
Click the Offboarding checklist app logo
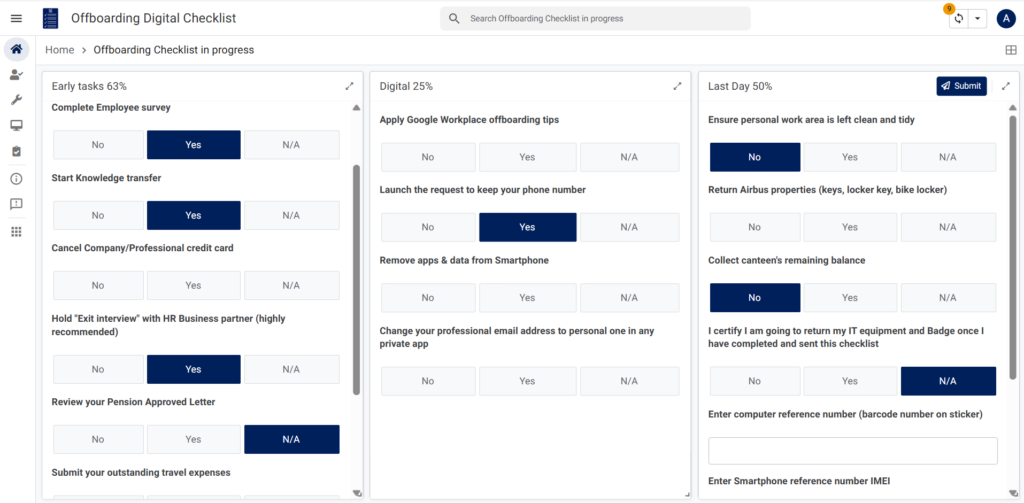tap(50, 18)
